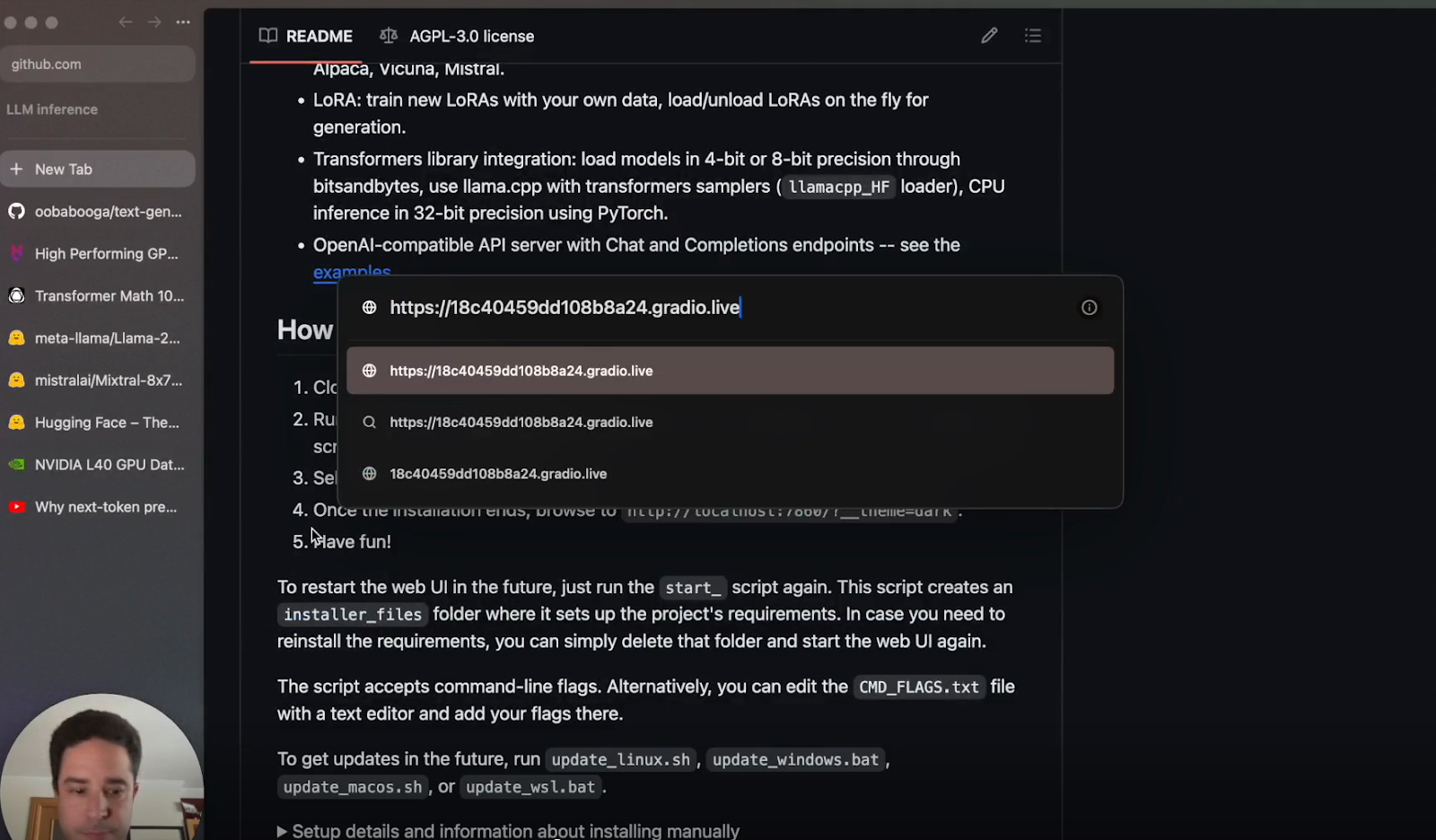The image size is (1436, 840).
Task: Select the 18c40459dd108b8a24.gradio.live suggestion without https
Action: pos(730,474)
